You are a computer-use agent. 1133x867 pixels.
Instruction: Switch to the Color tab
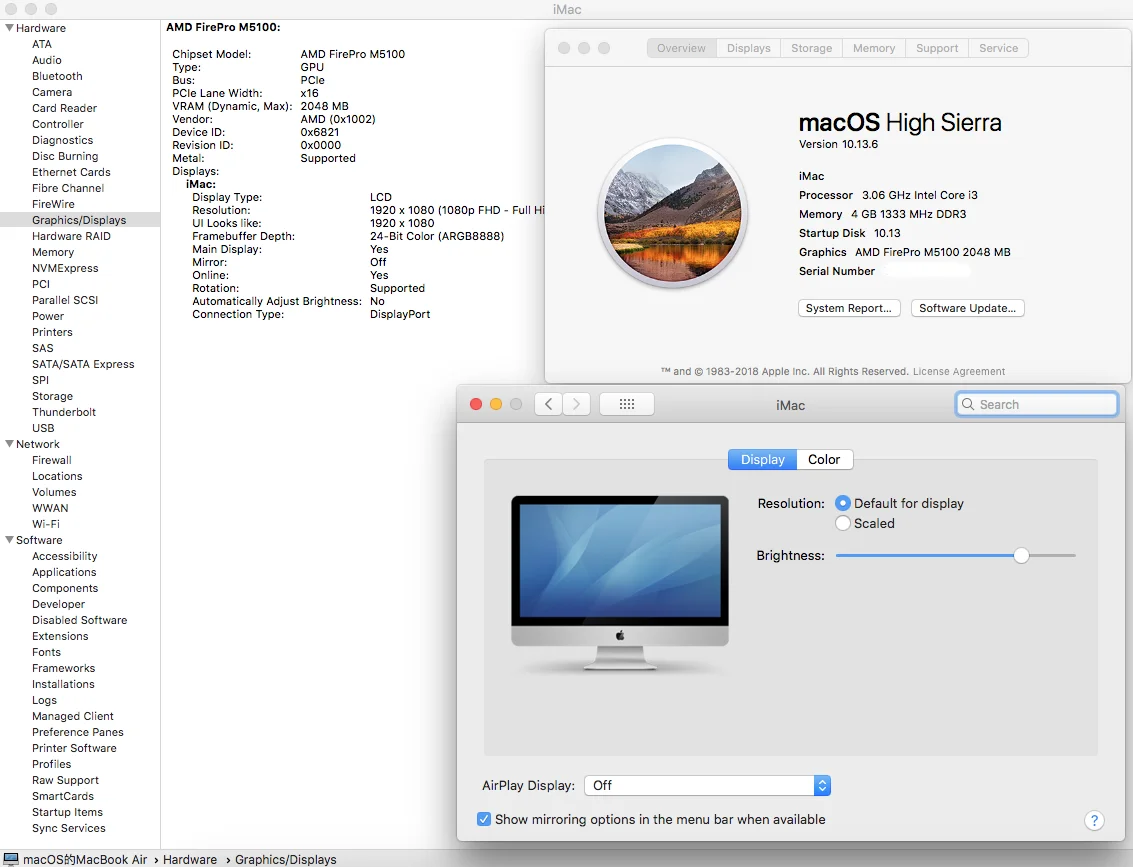[x=824, y=459]
